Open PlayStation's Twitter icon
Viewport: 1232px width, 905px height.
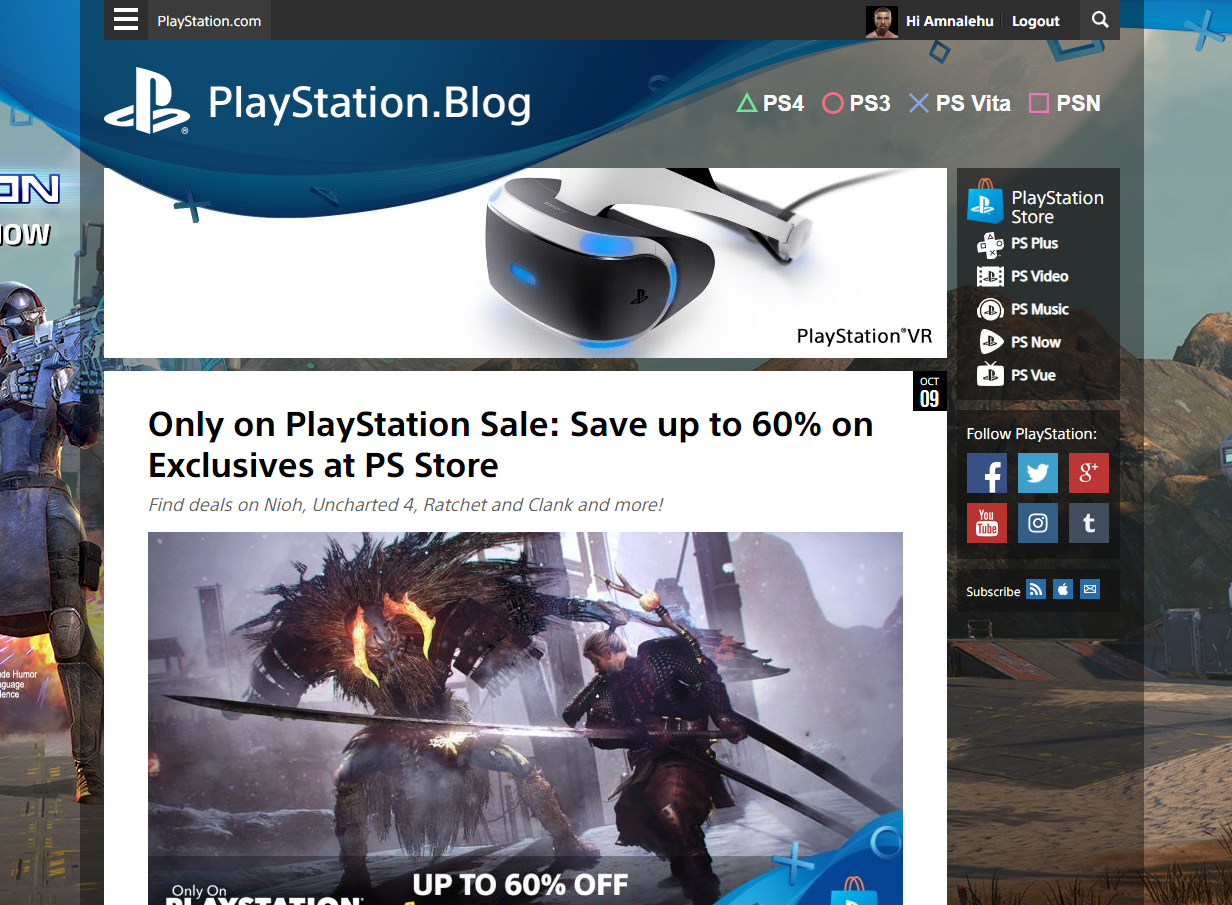[1038, 473]
